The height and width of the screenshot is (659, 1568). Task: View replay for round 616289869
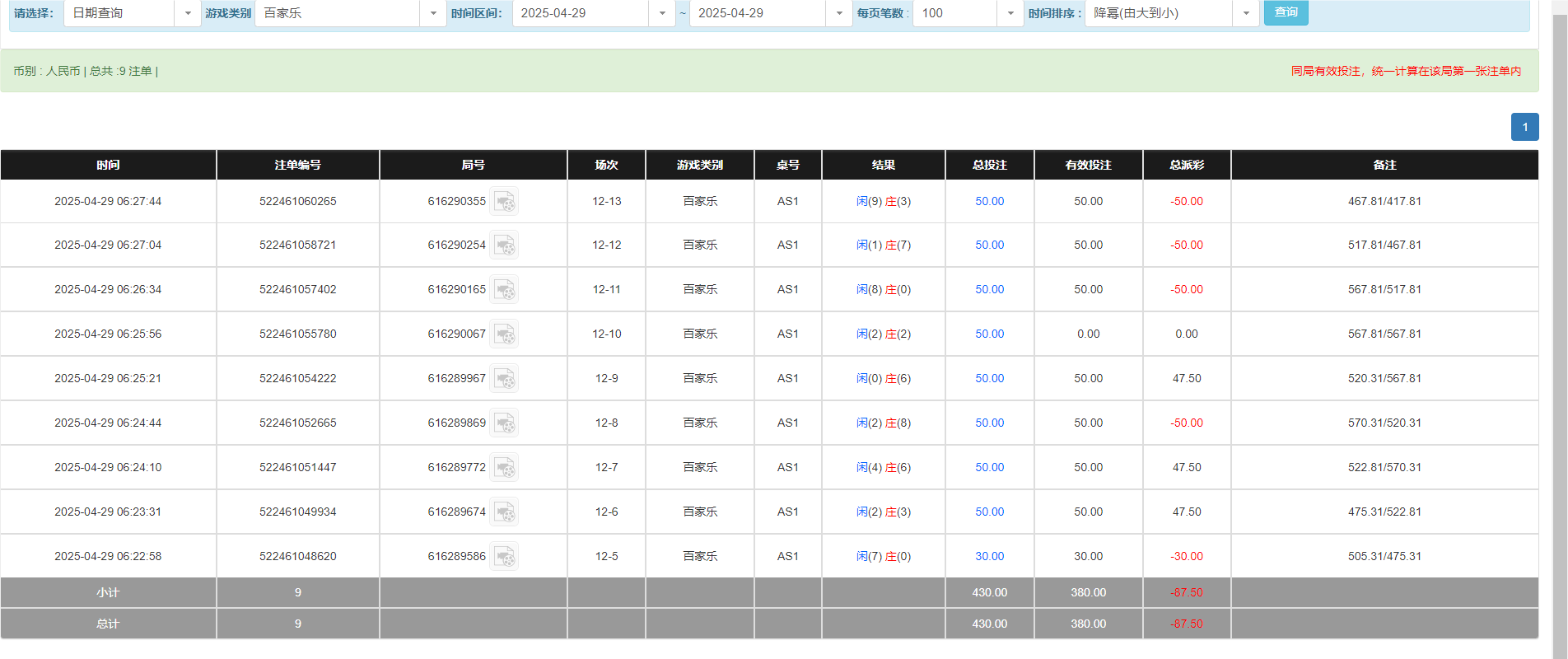point(504,423)
